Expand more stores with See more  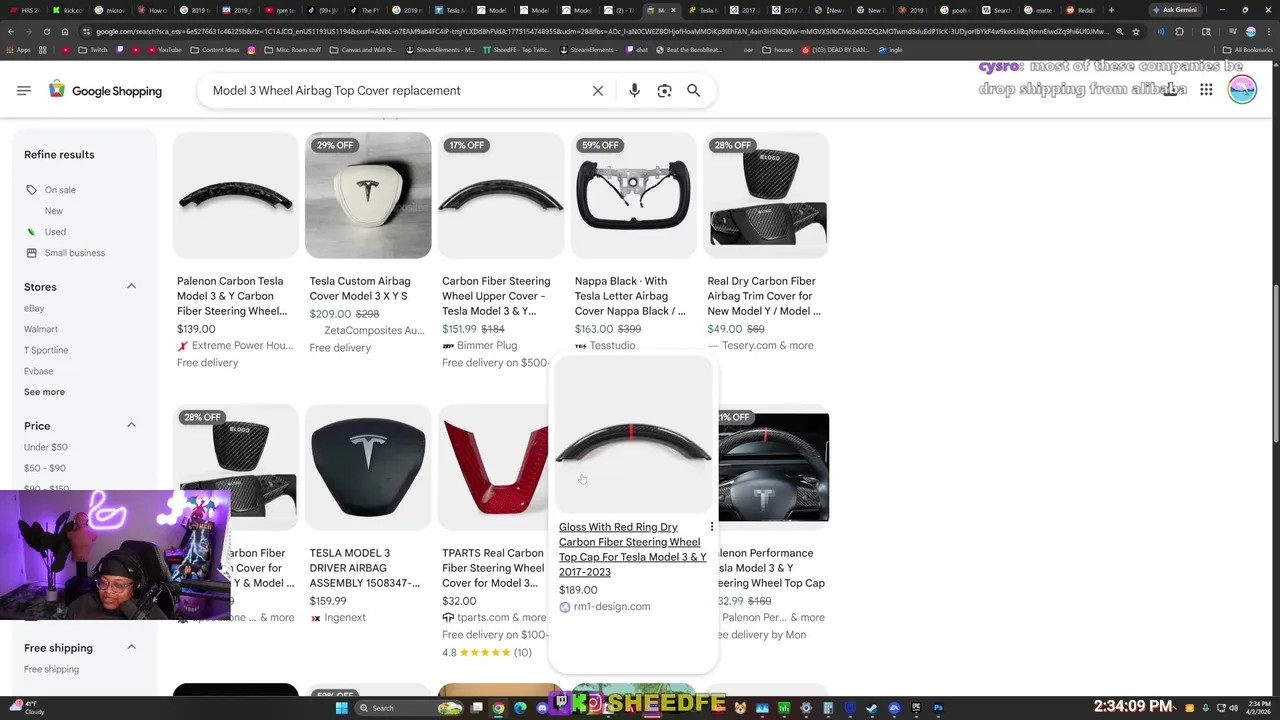(44, 392)
